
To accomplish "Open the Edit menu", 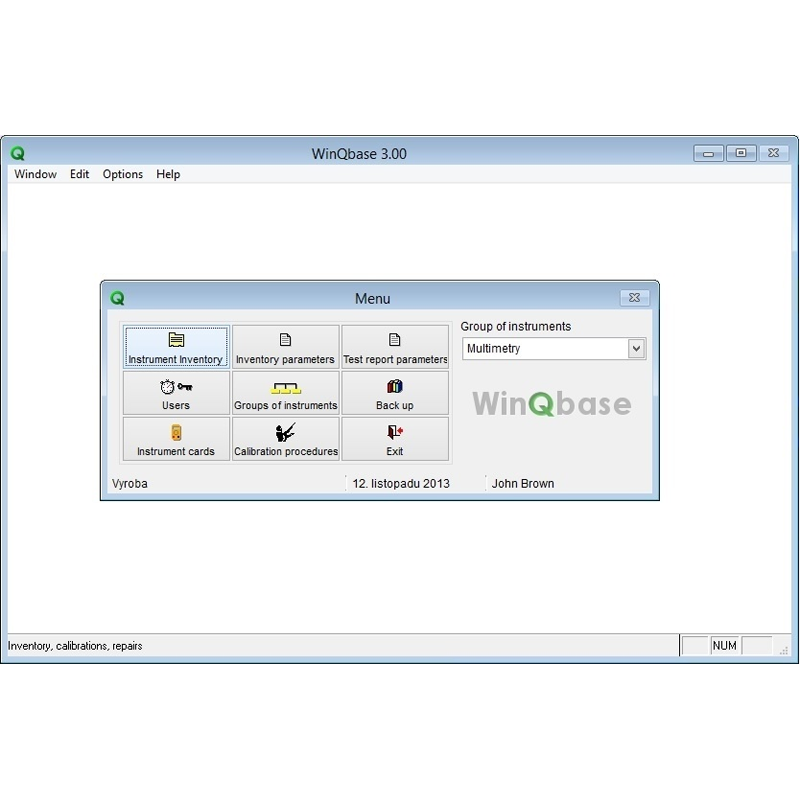I will point(80,174).
